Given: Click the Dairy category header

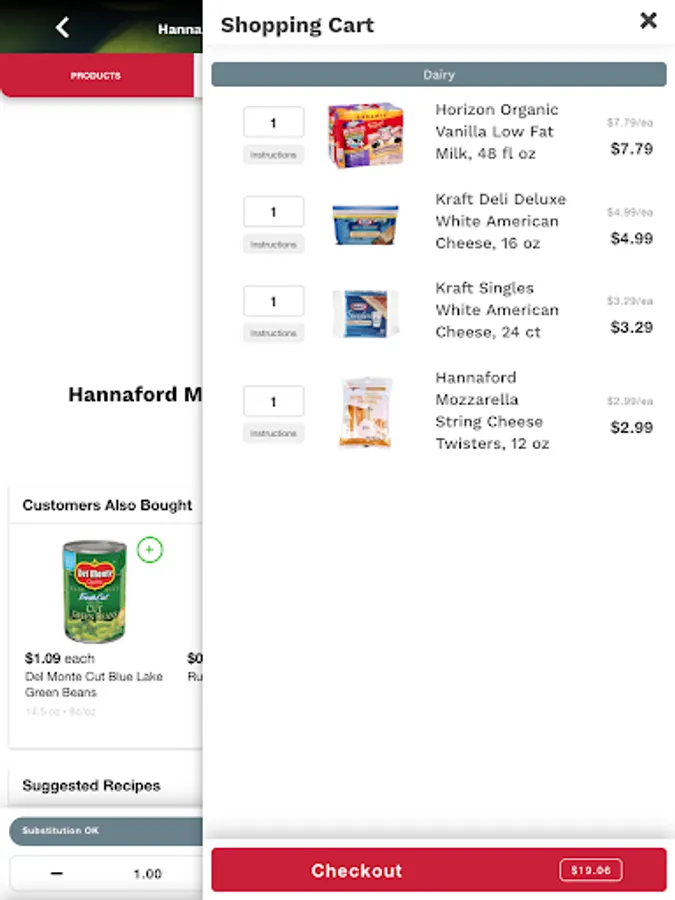Looking at the screenshot, I should (438, 75).
